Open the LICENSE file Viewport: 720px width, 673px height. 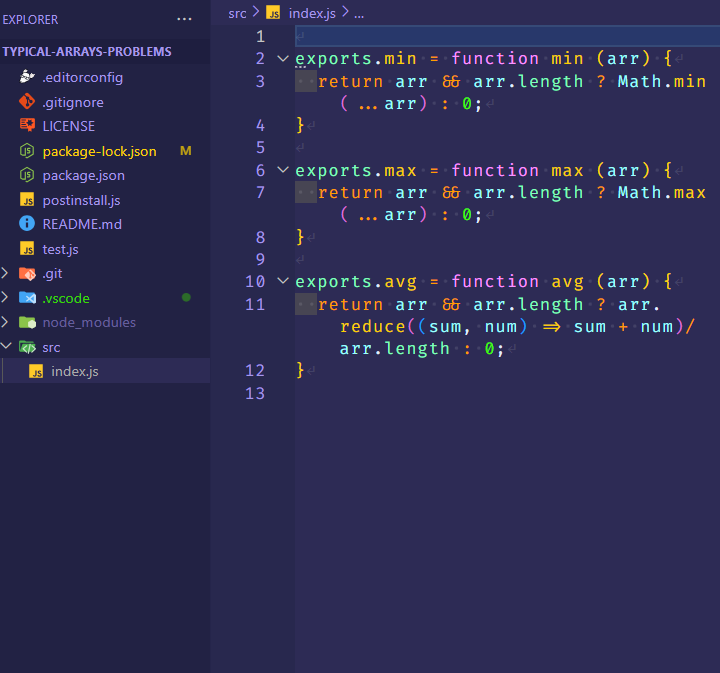[69, 126]
